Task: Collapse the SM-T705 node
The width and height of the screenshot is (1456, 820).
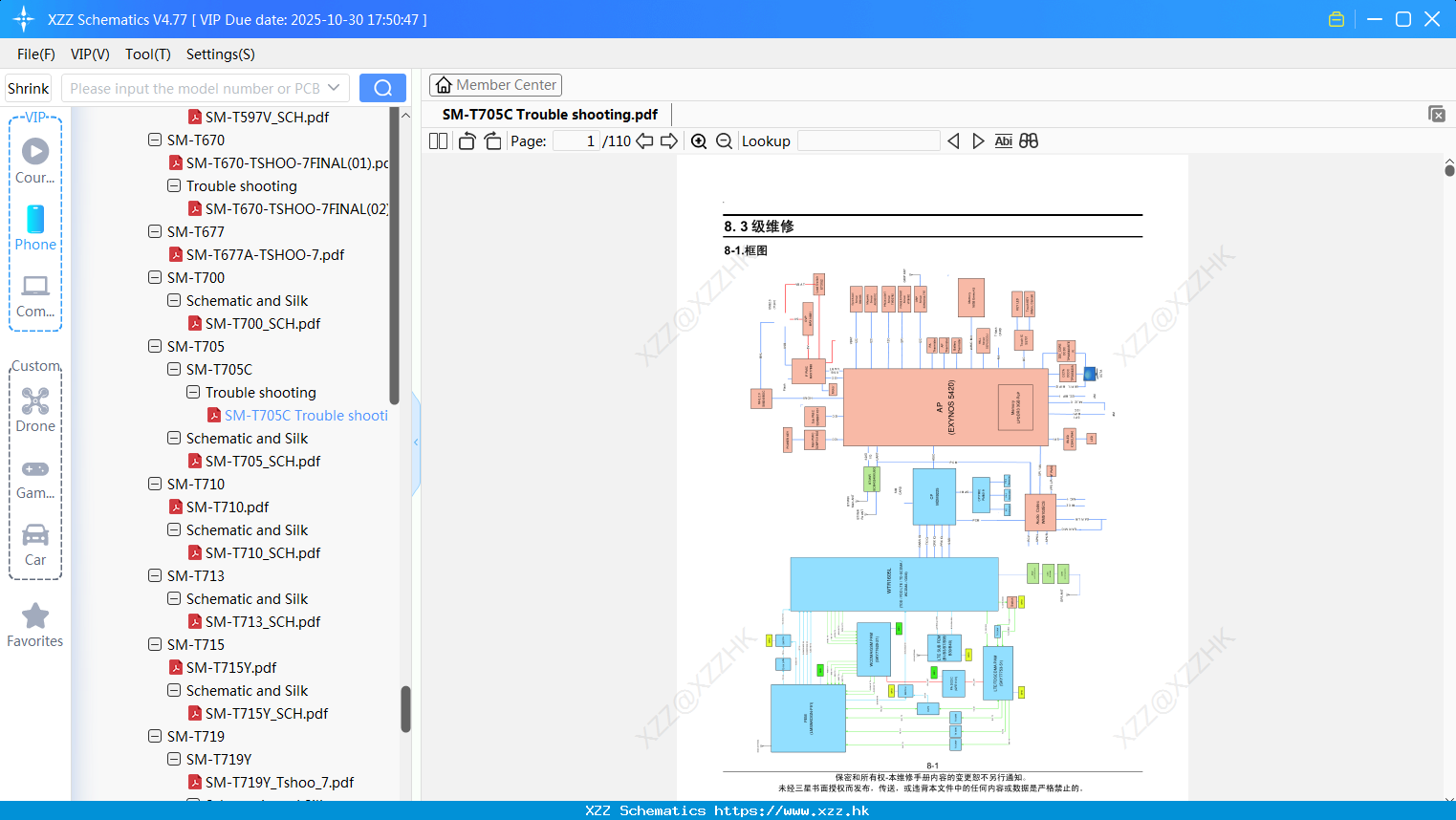Action: [155, 346]
